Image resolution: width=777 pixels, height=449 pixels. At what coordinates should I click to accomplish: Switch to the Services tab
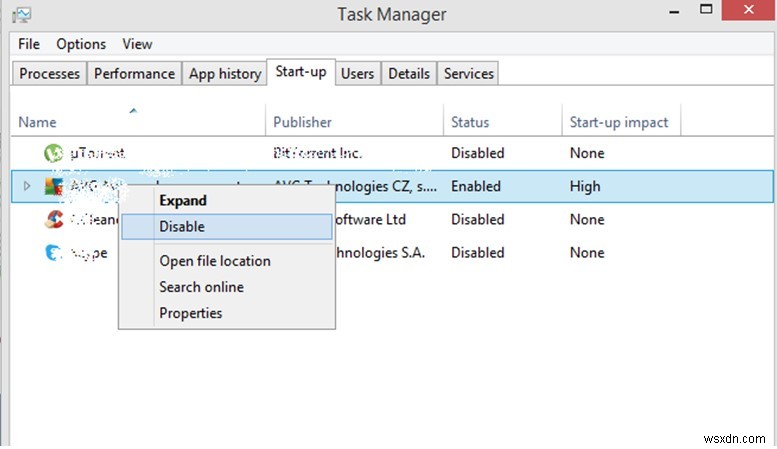click(x=468, y=74)
